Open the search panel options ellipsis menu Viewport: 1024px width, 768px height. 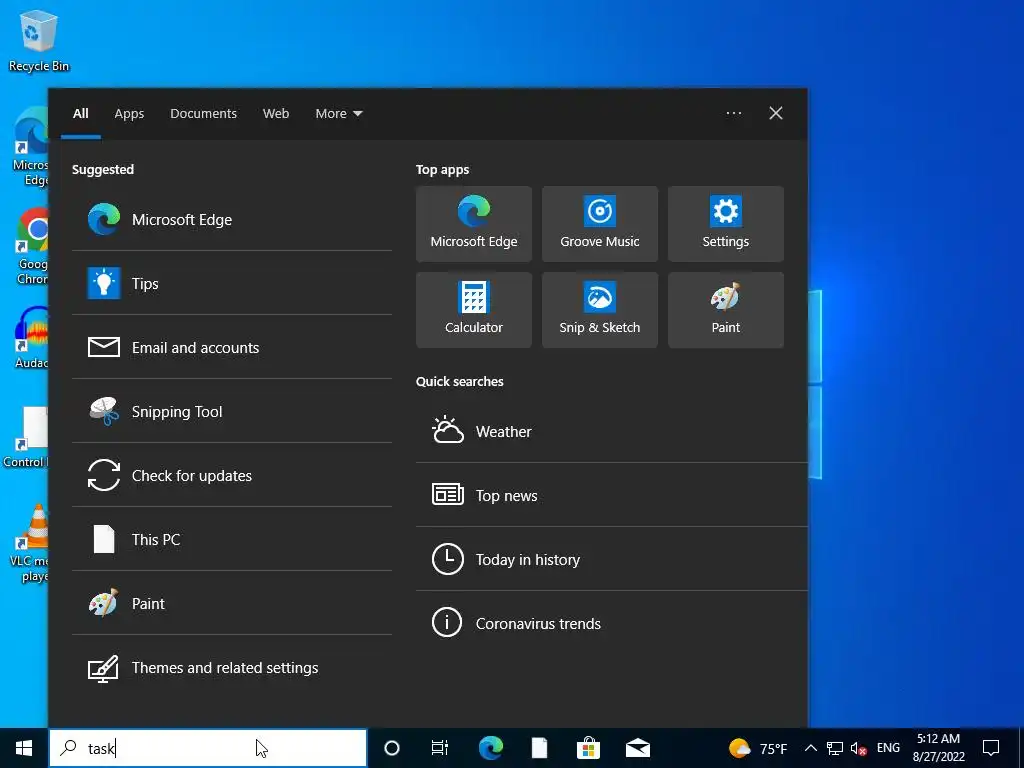click(733, 113)
